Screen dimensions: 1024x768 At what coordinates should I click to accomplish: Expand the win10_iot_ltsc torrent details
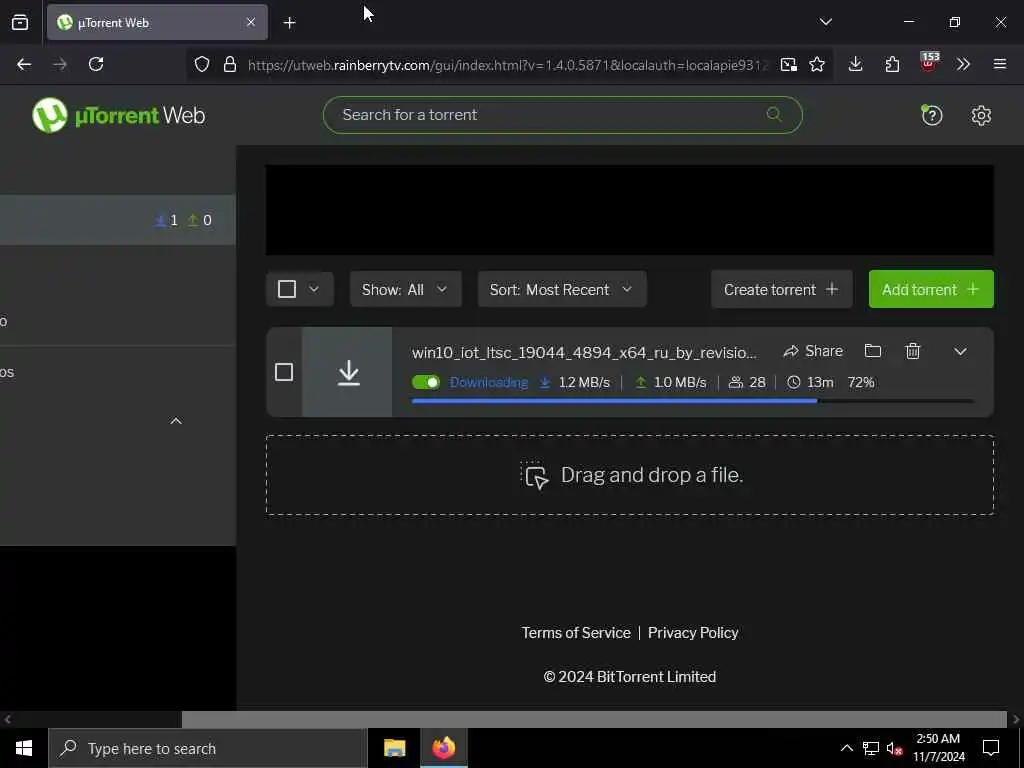[960, 351]
